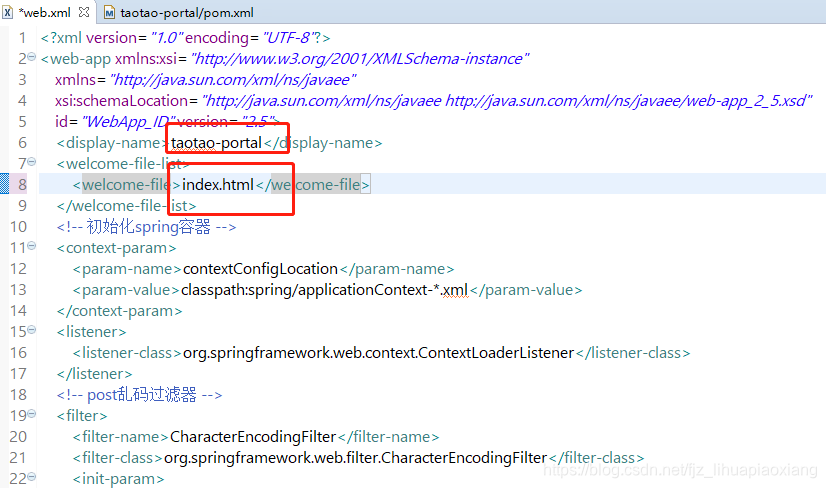Click the Maven icon on pom.xml tab

point(109,13)
